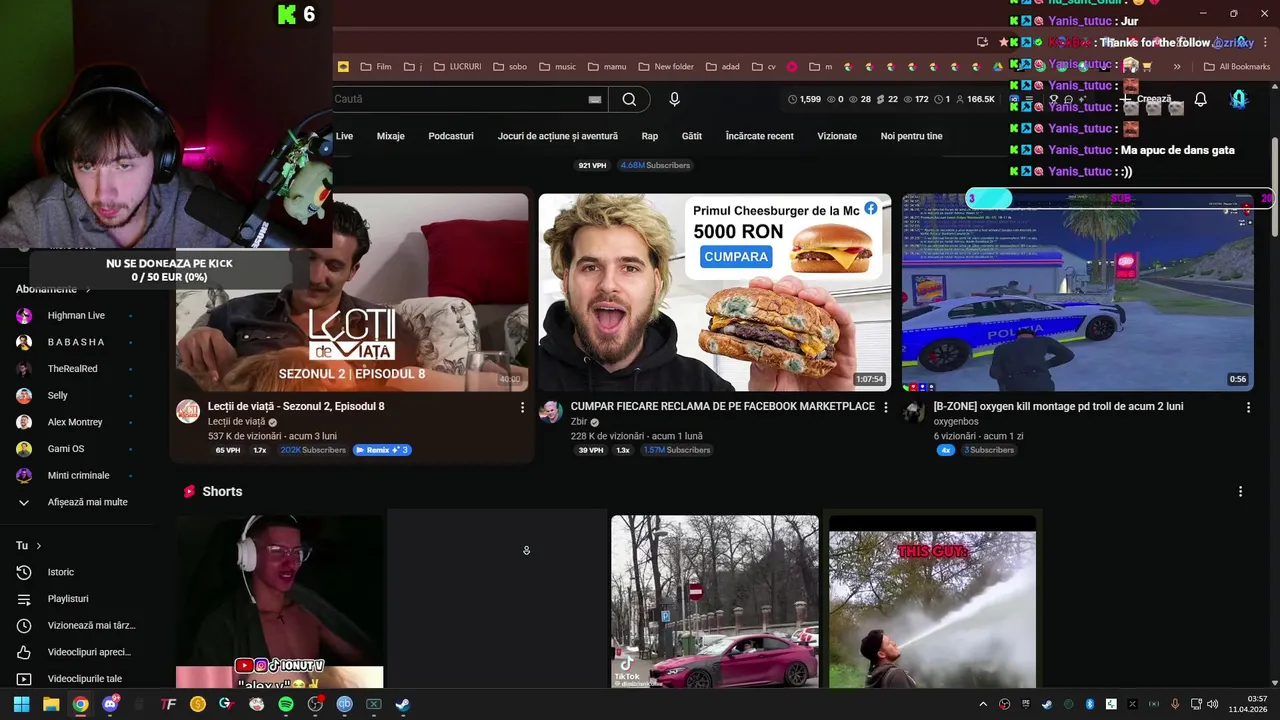1280x720 pixels.
Task: Click the YouTube search magnifier button
Action: [x=629, y=99]
